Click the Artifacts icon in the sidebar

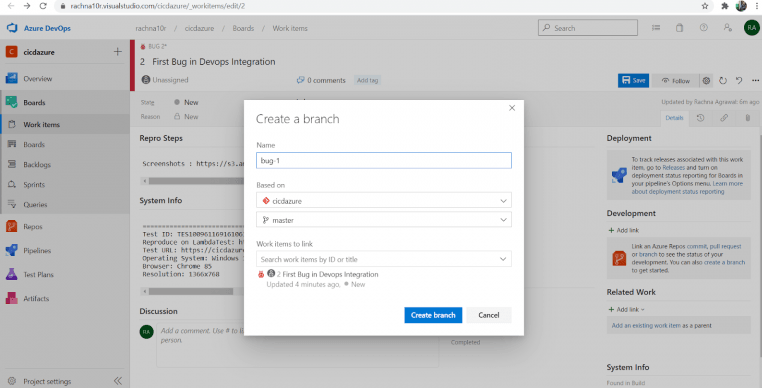[x=12, y=298]
